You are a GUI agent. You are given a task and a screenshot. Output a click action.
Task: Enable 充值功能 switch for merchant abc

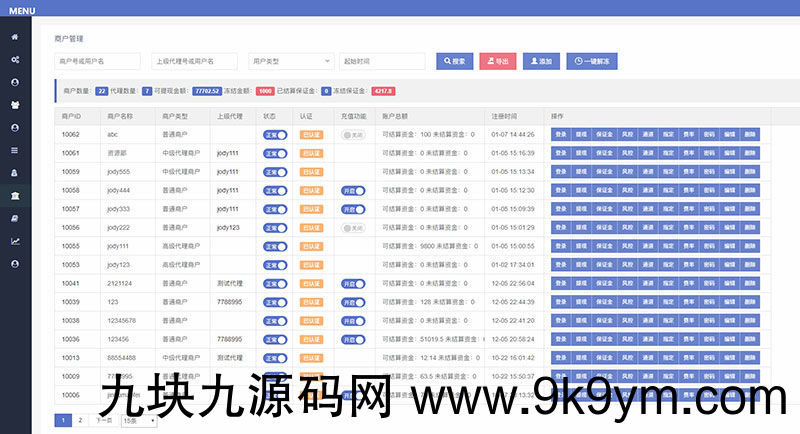click(x=352, y=134)
